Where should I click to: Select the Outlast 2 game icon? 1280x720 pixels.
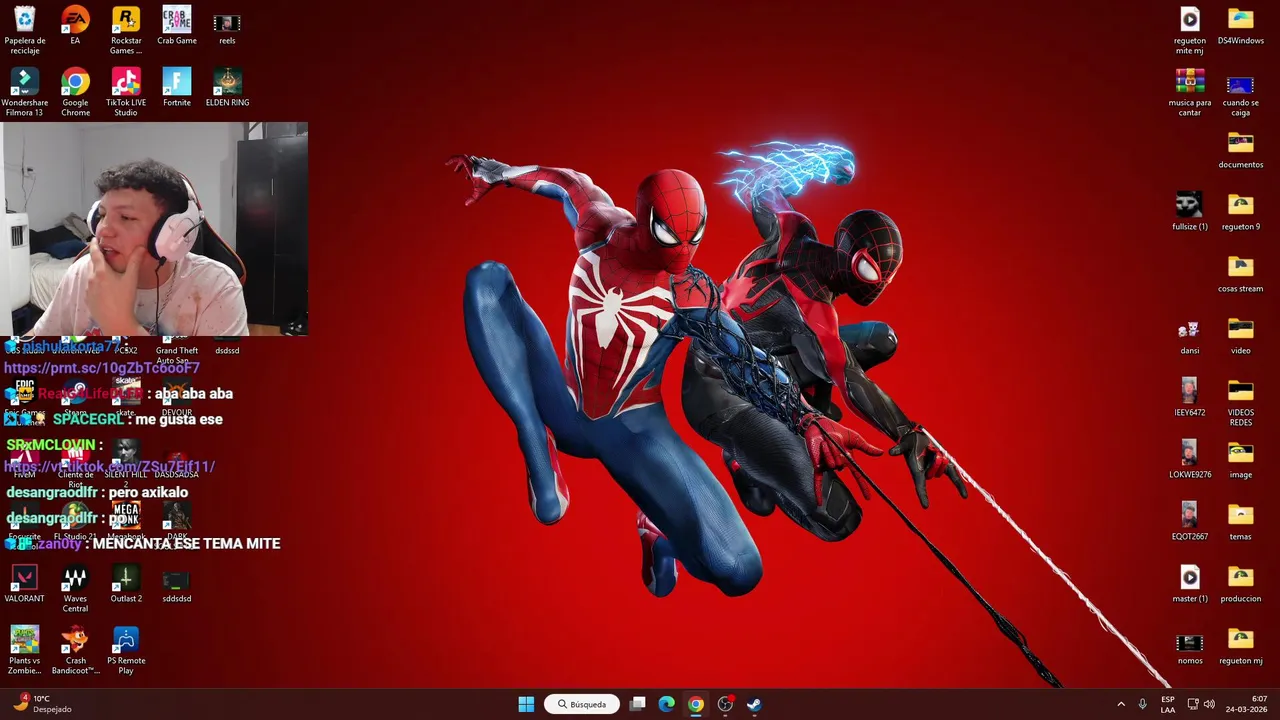(126, 584)
